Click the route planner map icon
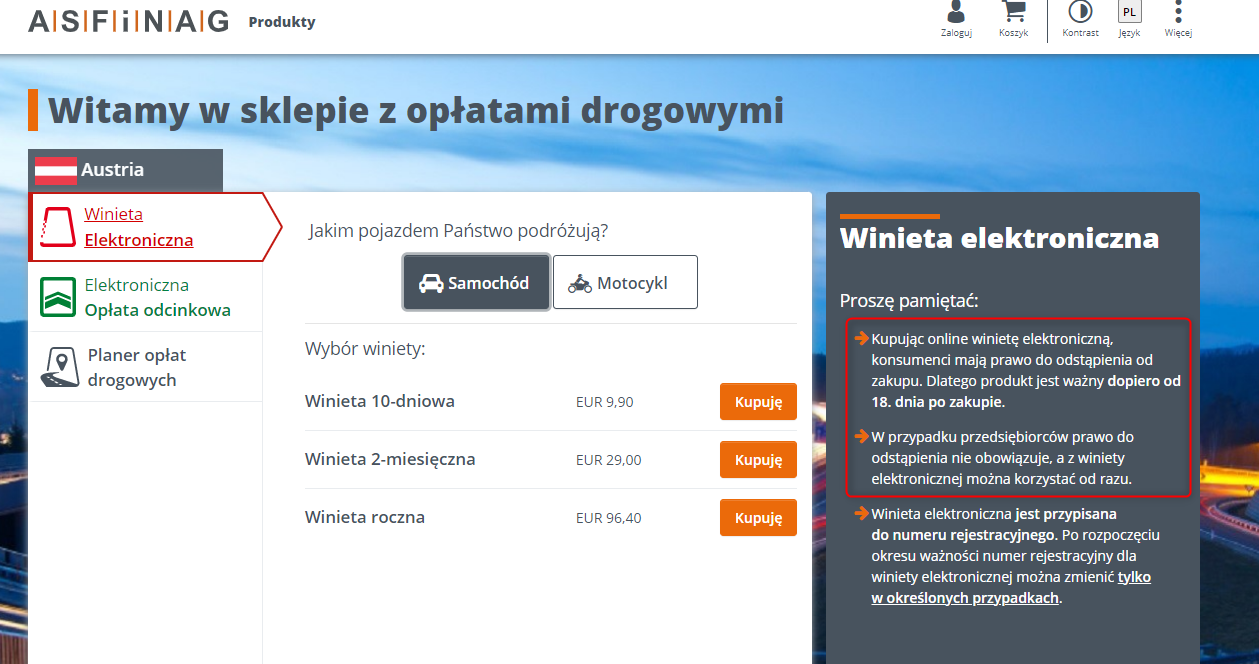Viewport: 1259px width, 664px height. tap(59, 367)
